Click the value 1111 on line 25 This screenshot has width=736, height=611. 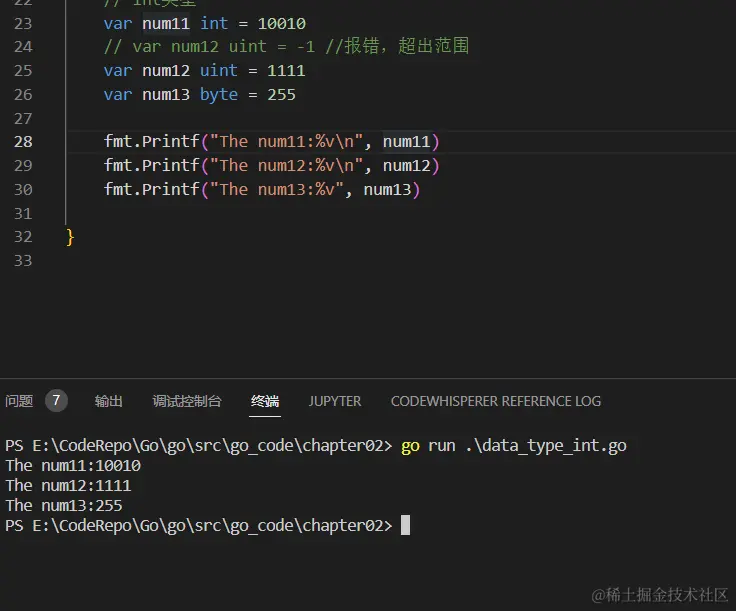pos(286,71)
